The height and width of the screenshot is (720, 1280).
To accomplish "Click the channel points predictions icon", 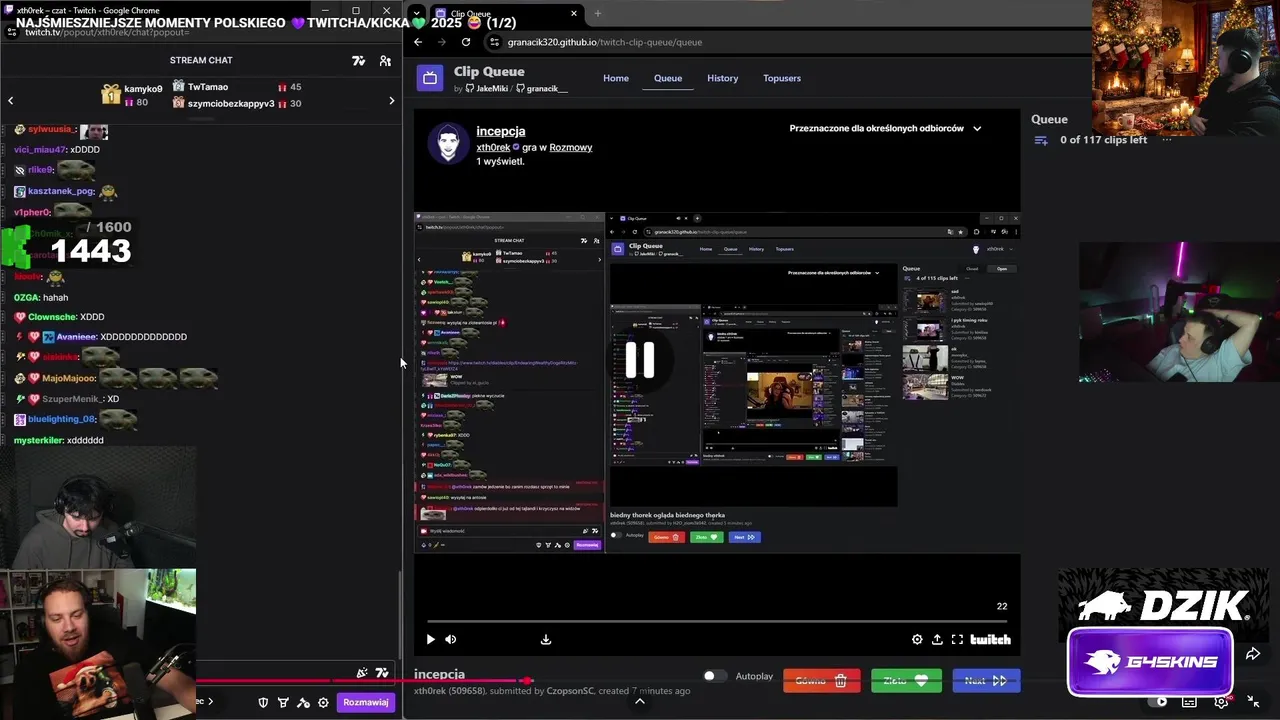I will click(283, 702).
